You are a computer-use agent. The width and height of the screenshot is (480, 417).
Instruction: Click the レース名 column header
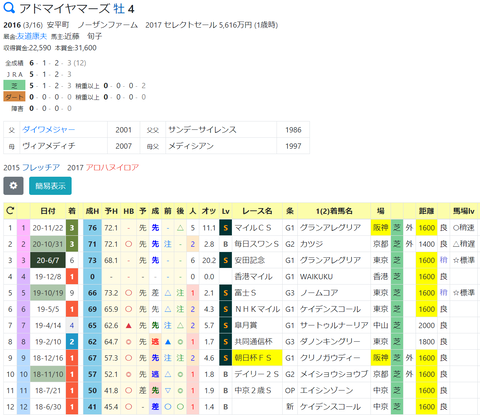pyautogui.click(x=257, y=211)
